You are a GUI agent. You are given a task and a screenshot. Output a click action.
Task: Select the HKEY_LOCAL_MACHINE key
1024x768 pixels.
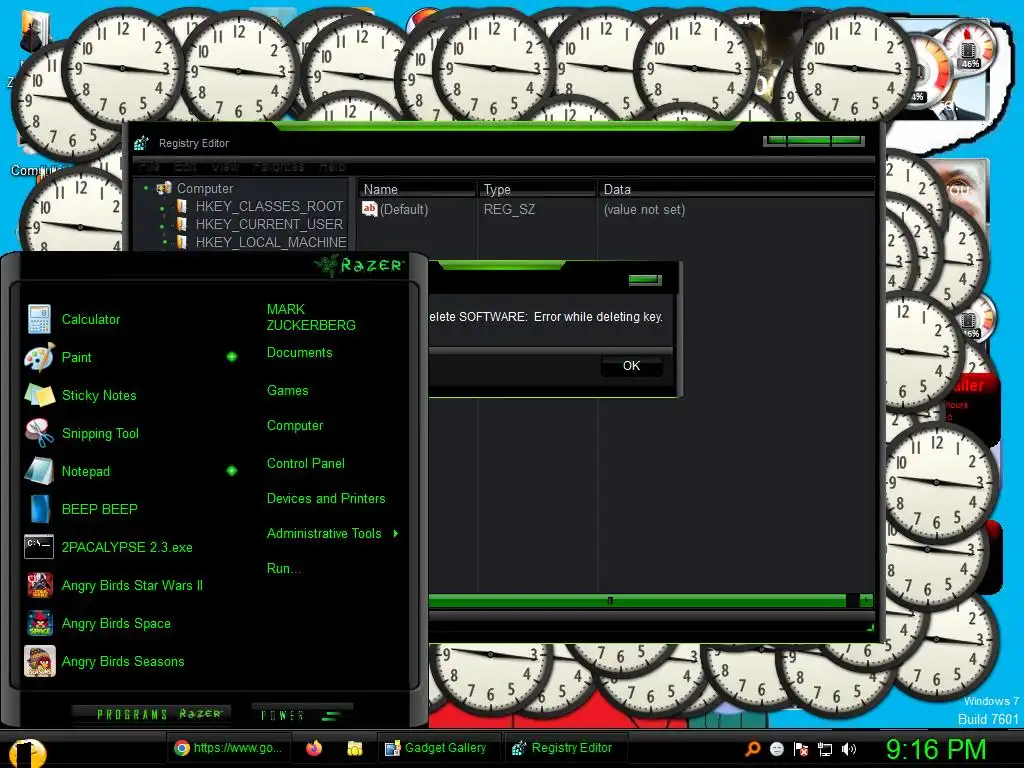coord(271,242)
